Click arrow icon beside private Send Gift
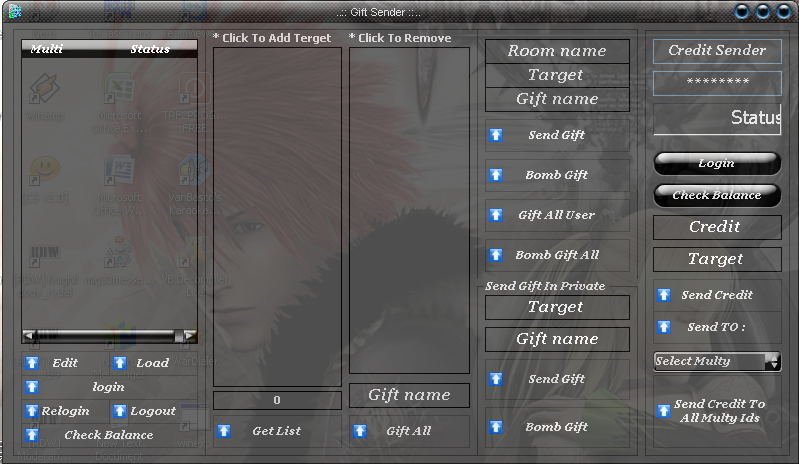799x464 pixels. pyautogui.click(x=496, y=379)
